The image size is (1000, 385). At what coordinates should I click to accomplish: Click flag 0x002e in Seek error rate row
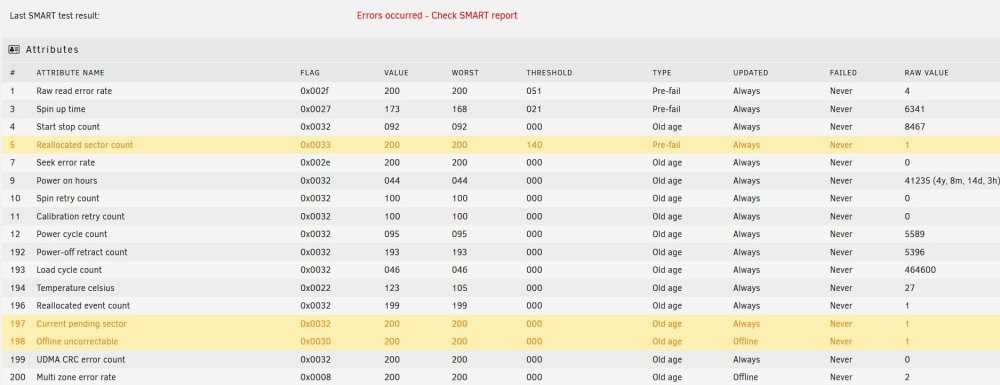point(316,163)
